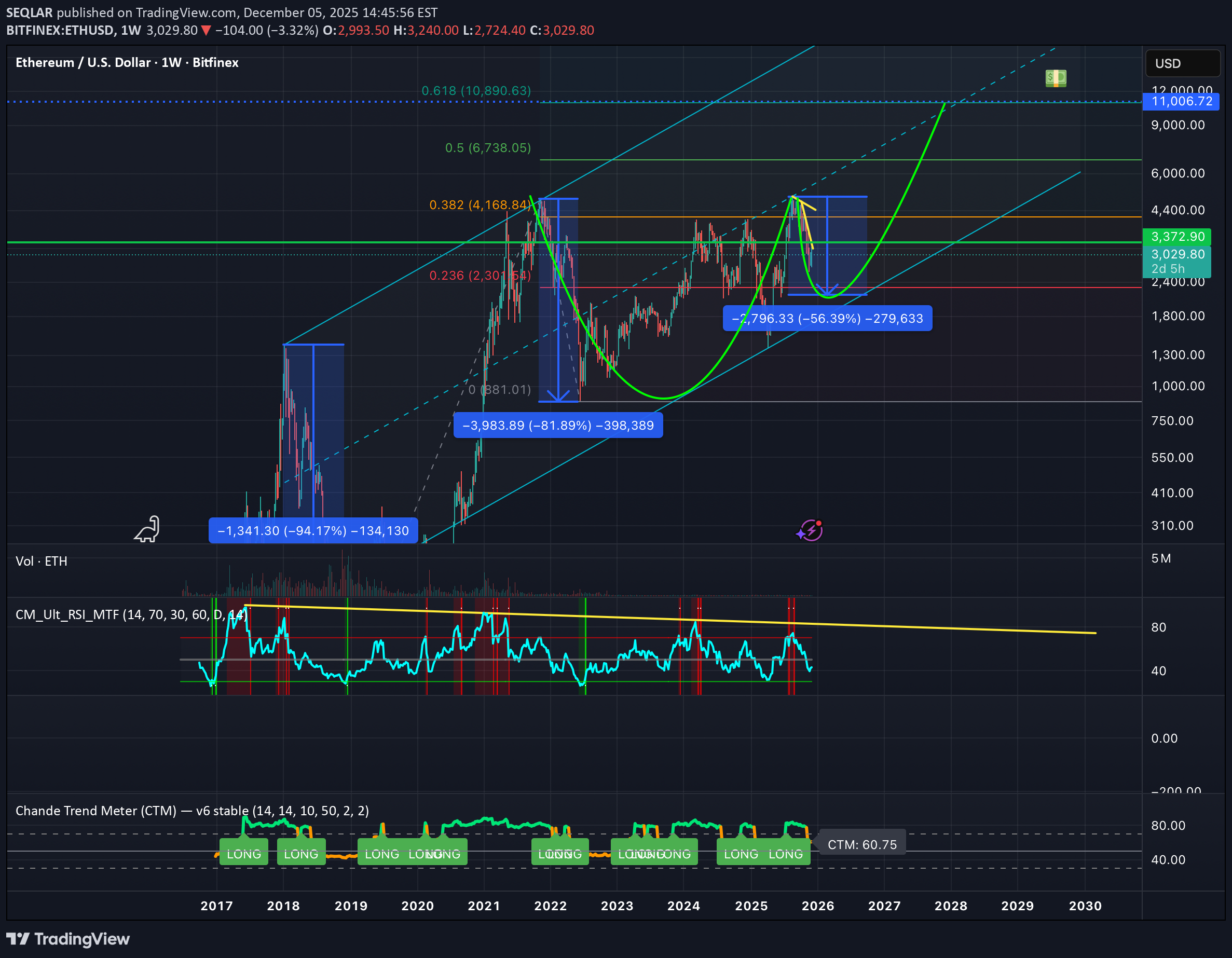This screenshot has height=958, width=1232.
Task: Click the TradingView logo at bottom left
Action: click(x=67, y=939)
